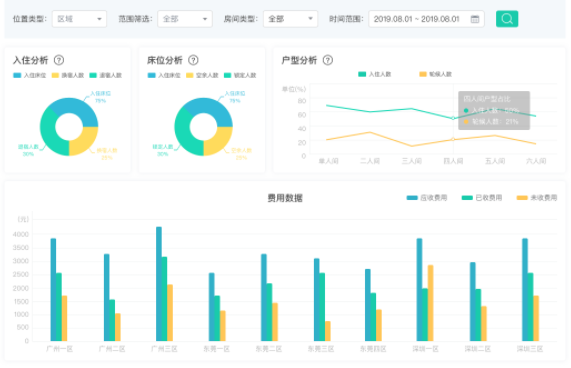Click 六人间 x-axis label
The image size is (571, 368).
[536, 161]
